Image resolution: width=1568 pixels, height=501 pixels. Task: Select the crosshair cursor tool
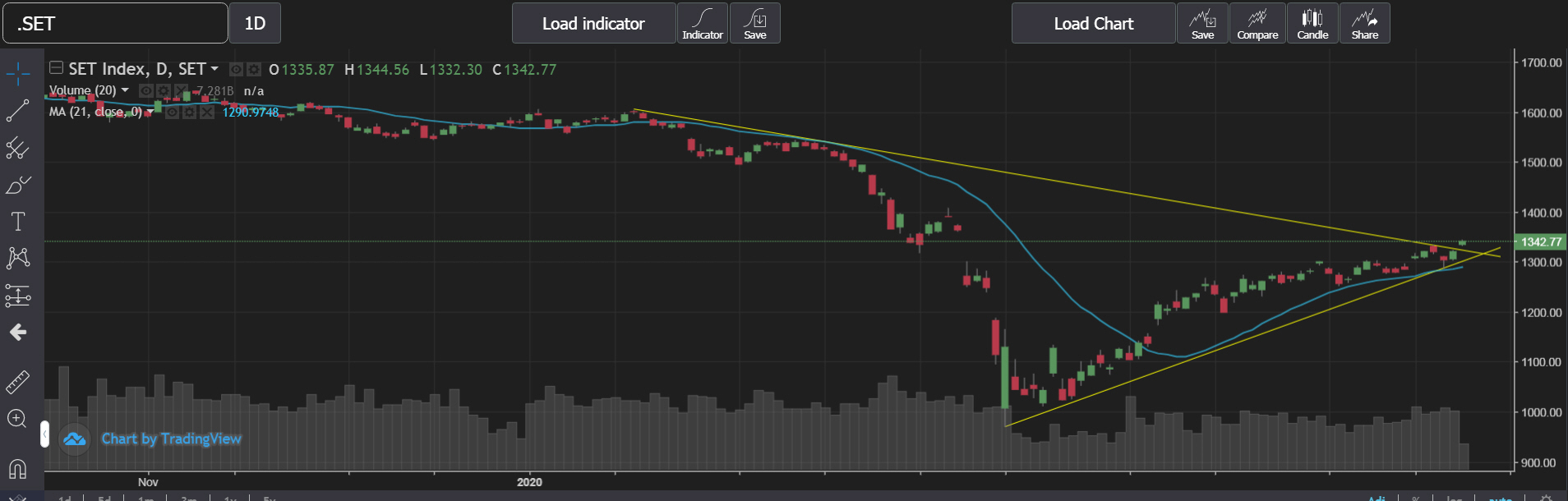[18, 74]
